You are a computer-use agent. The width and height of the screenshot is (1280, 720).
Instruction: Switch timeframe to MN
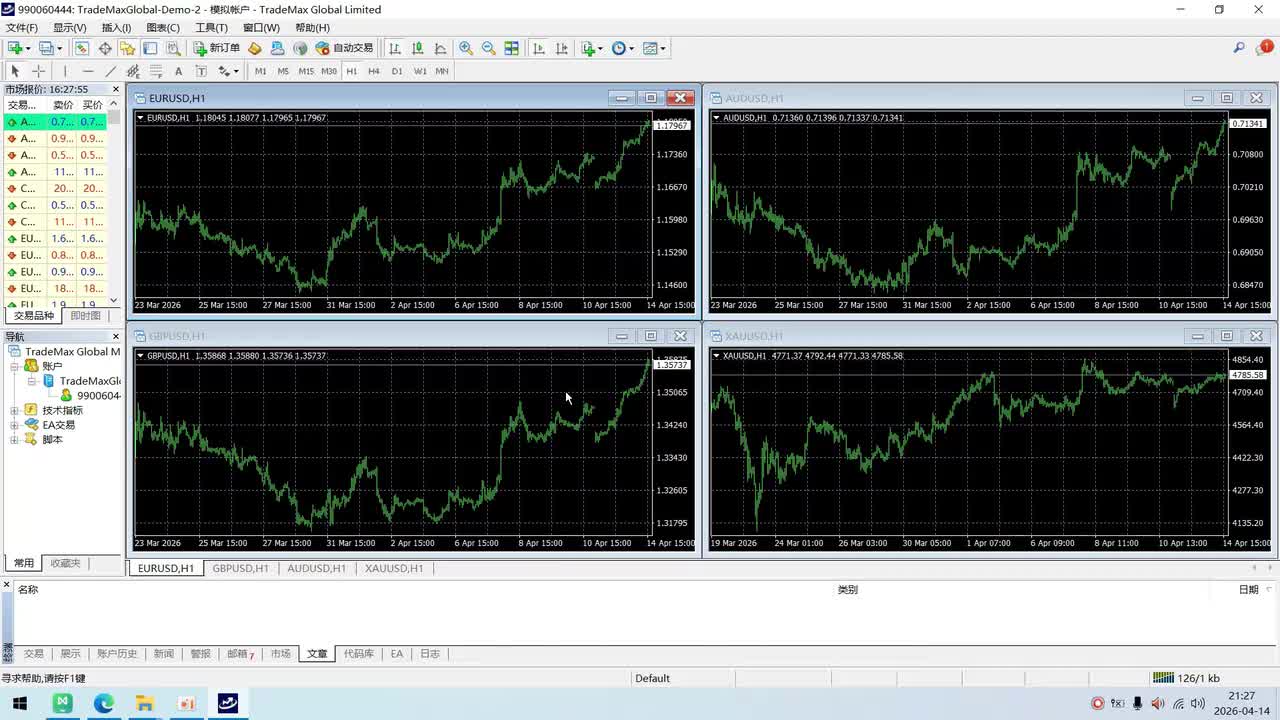(442, 71)
